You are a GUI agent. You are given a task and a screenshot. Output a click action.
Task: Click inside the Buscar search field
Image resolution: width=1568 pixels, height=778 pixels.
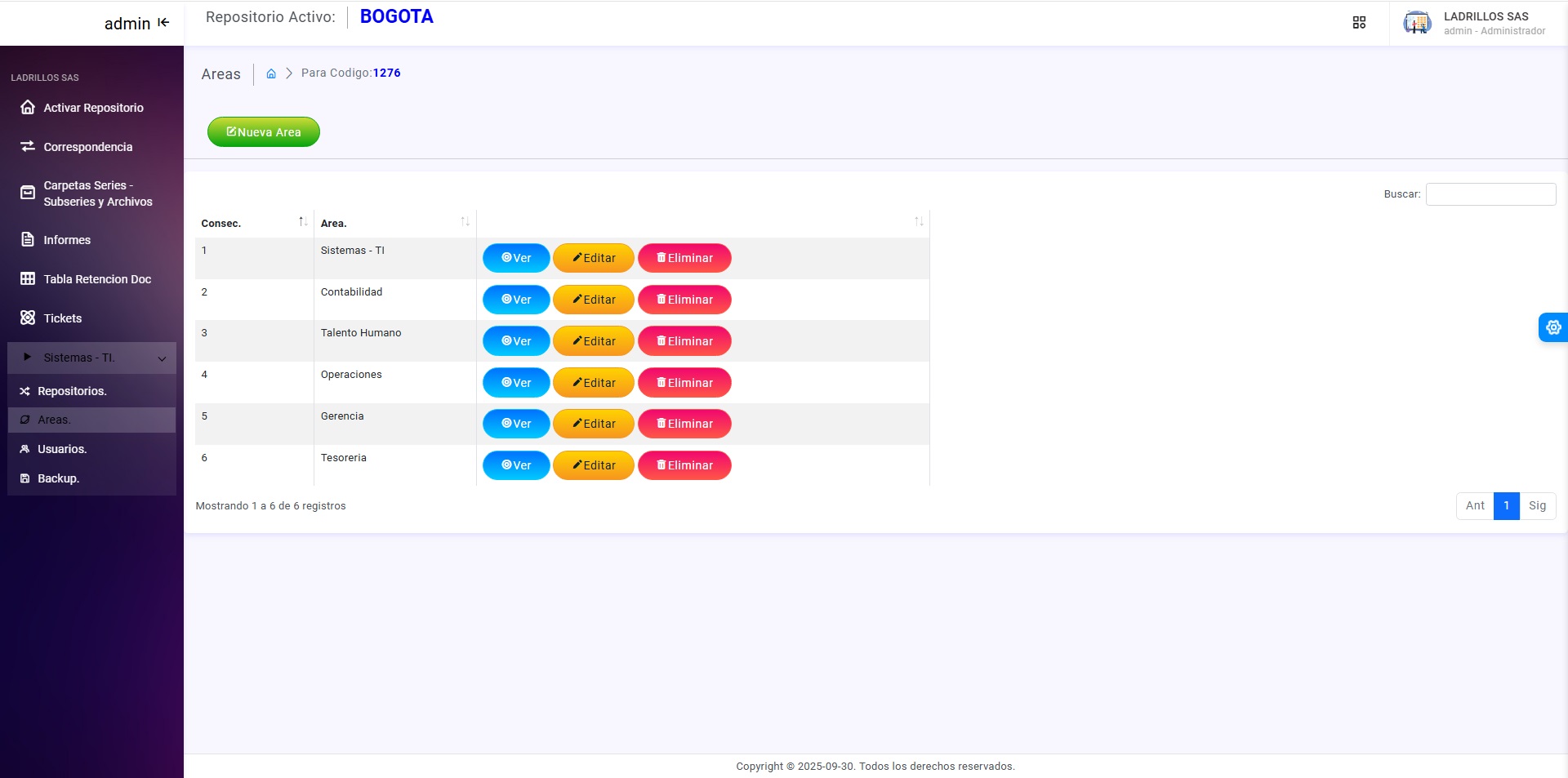click(1490, 193)
